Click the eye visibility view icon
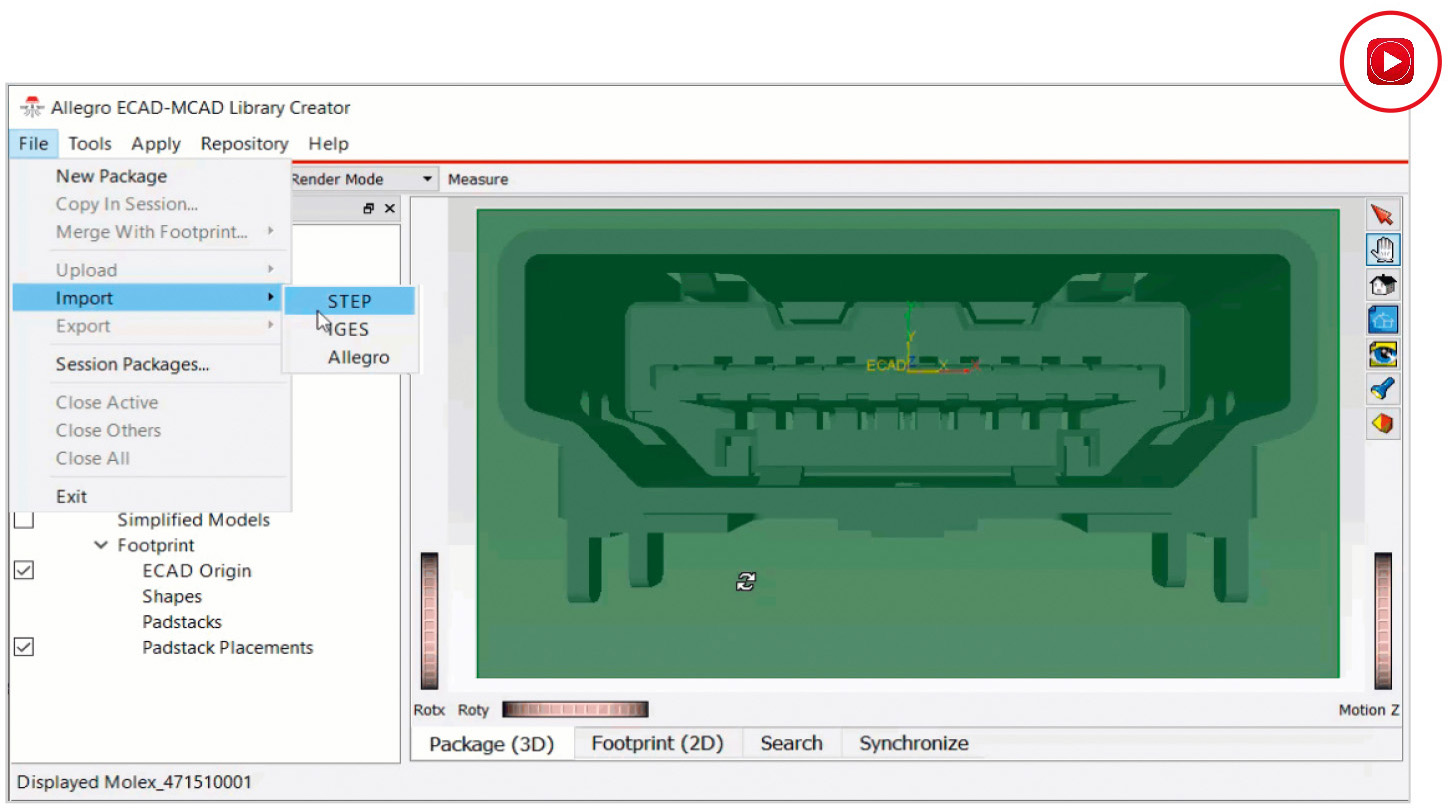 (1383, 354)
